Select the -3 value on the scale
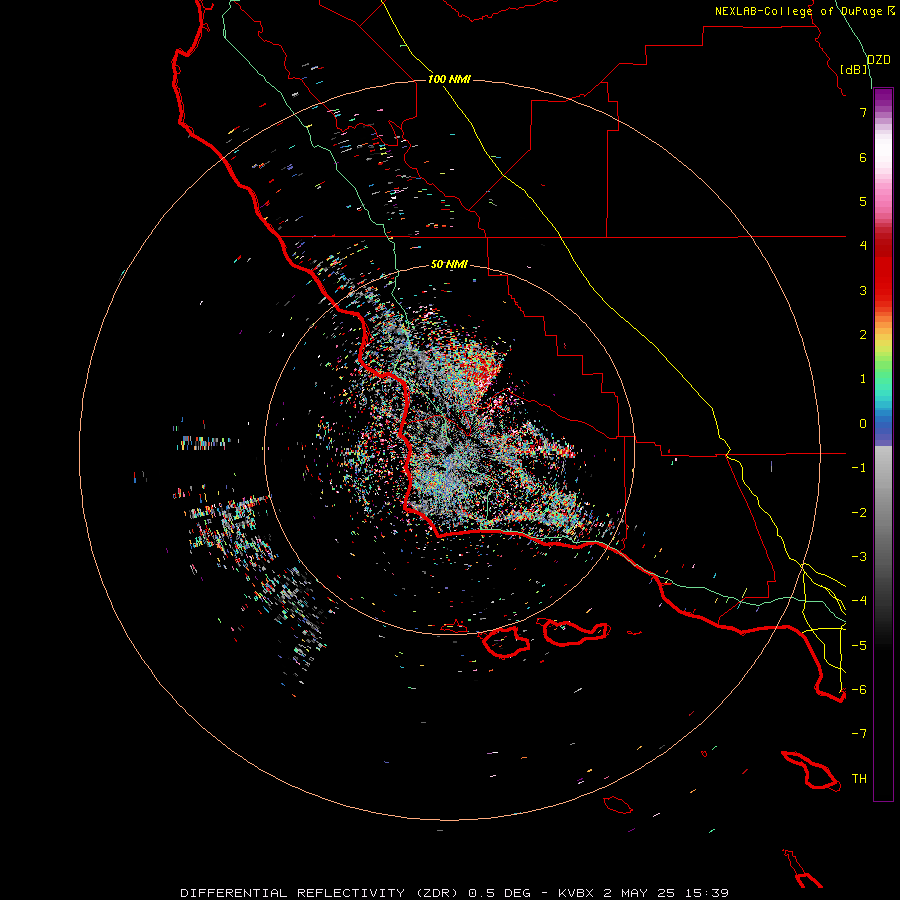The width and height of the screenshot is (900, 900). click(x=859, y=557)
